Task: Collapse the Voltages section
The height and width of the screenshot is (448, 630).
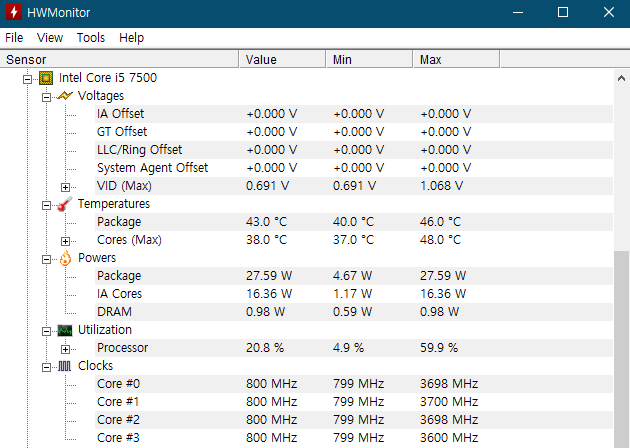Action: pyautogui.click(x=47, y=97)
